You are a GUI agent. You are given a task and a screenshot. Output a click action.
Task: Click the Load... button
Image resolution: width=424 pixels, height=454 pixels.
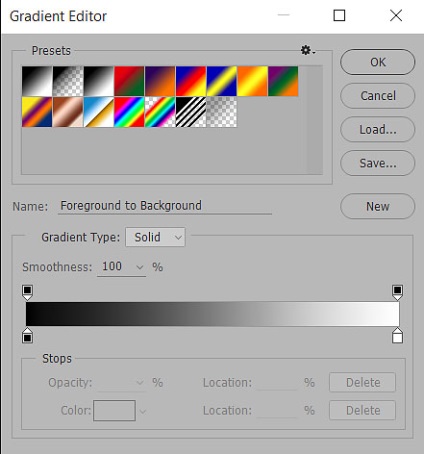coord(378,129)
